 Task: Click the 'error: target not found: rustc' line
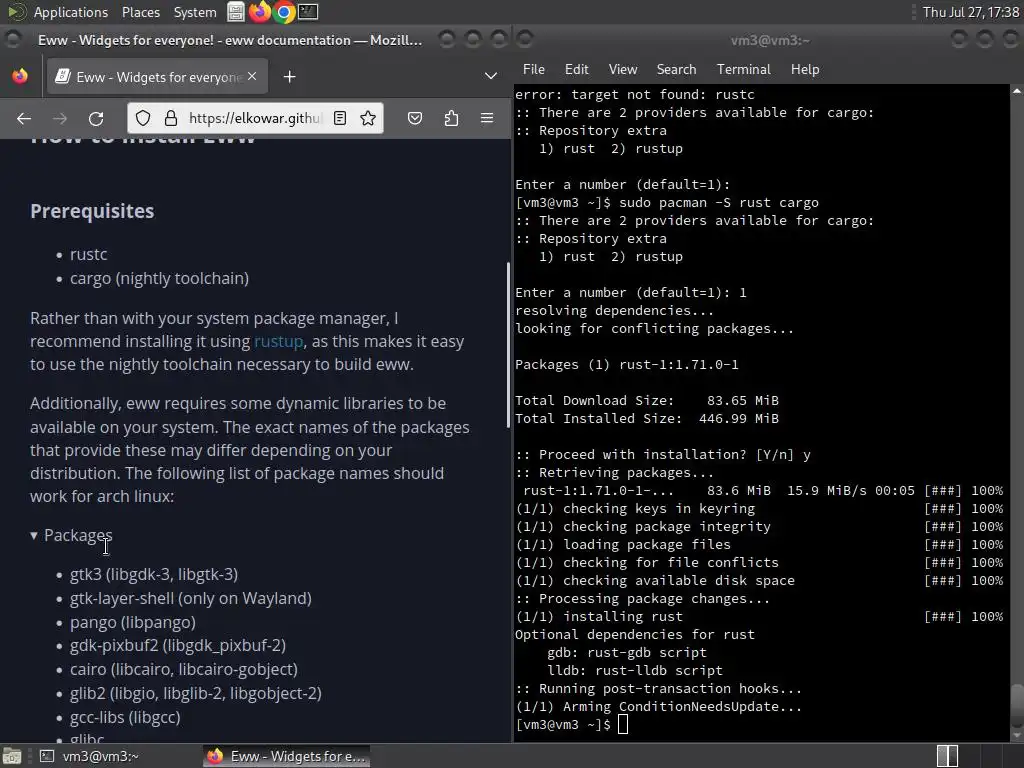coord(635,95)
